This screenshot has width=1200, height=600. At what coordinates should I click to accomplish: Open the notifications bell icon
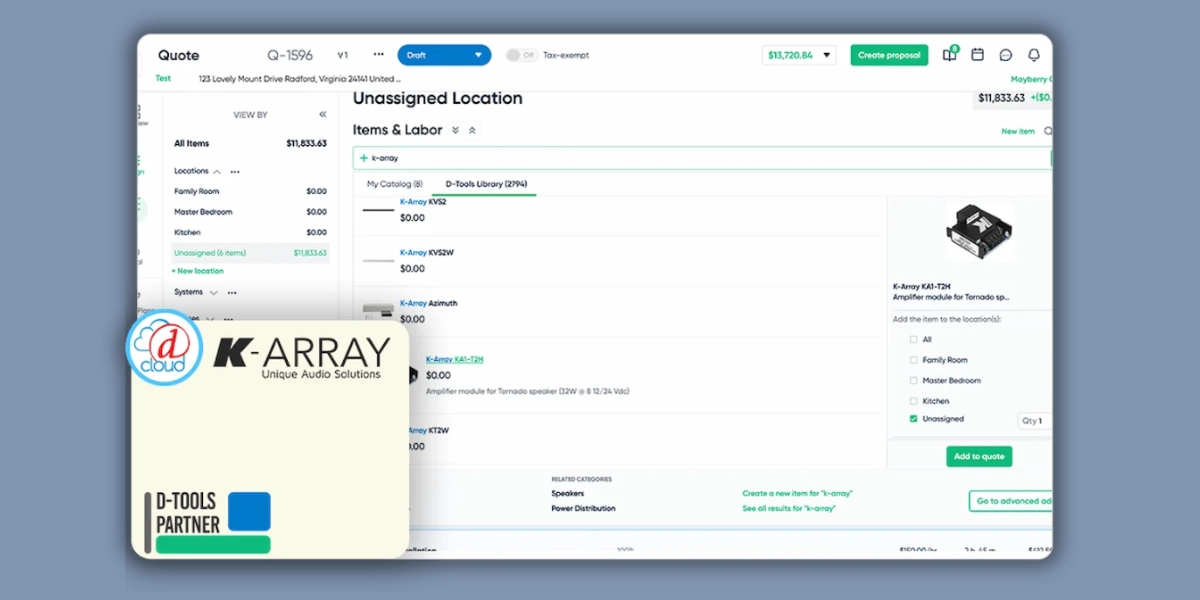tap(1034, 55)
